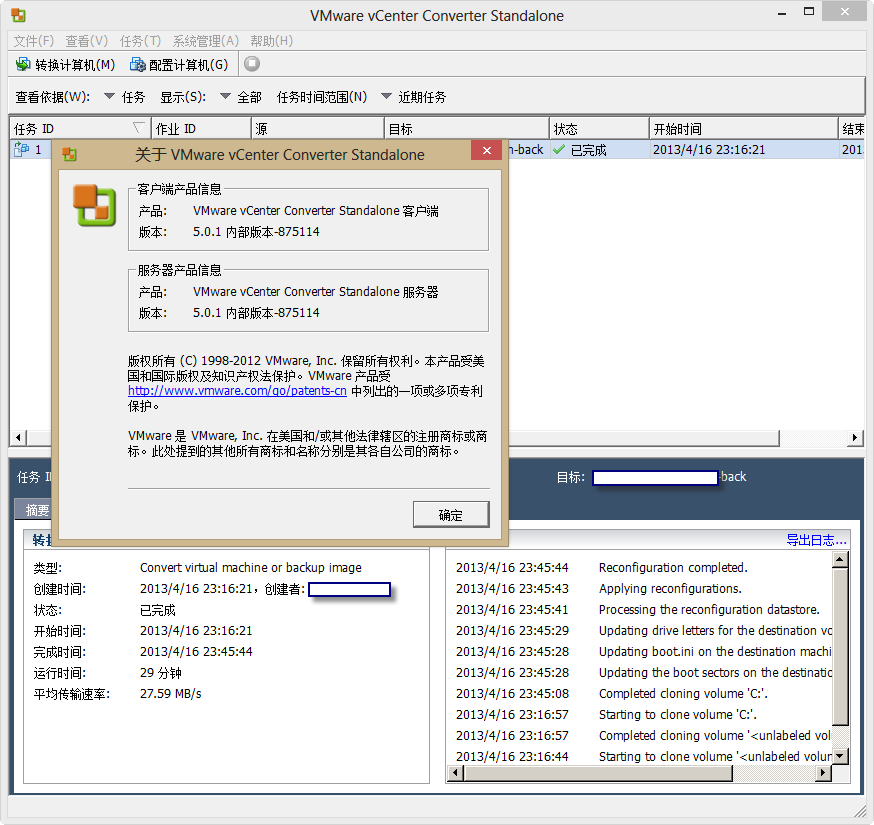Click the Convert machine (转换计算机) toolbar icon

coord(23,65)
